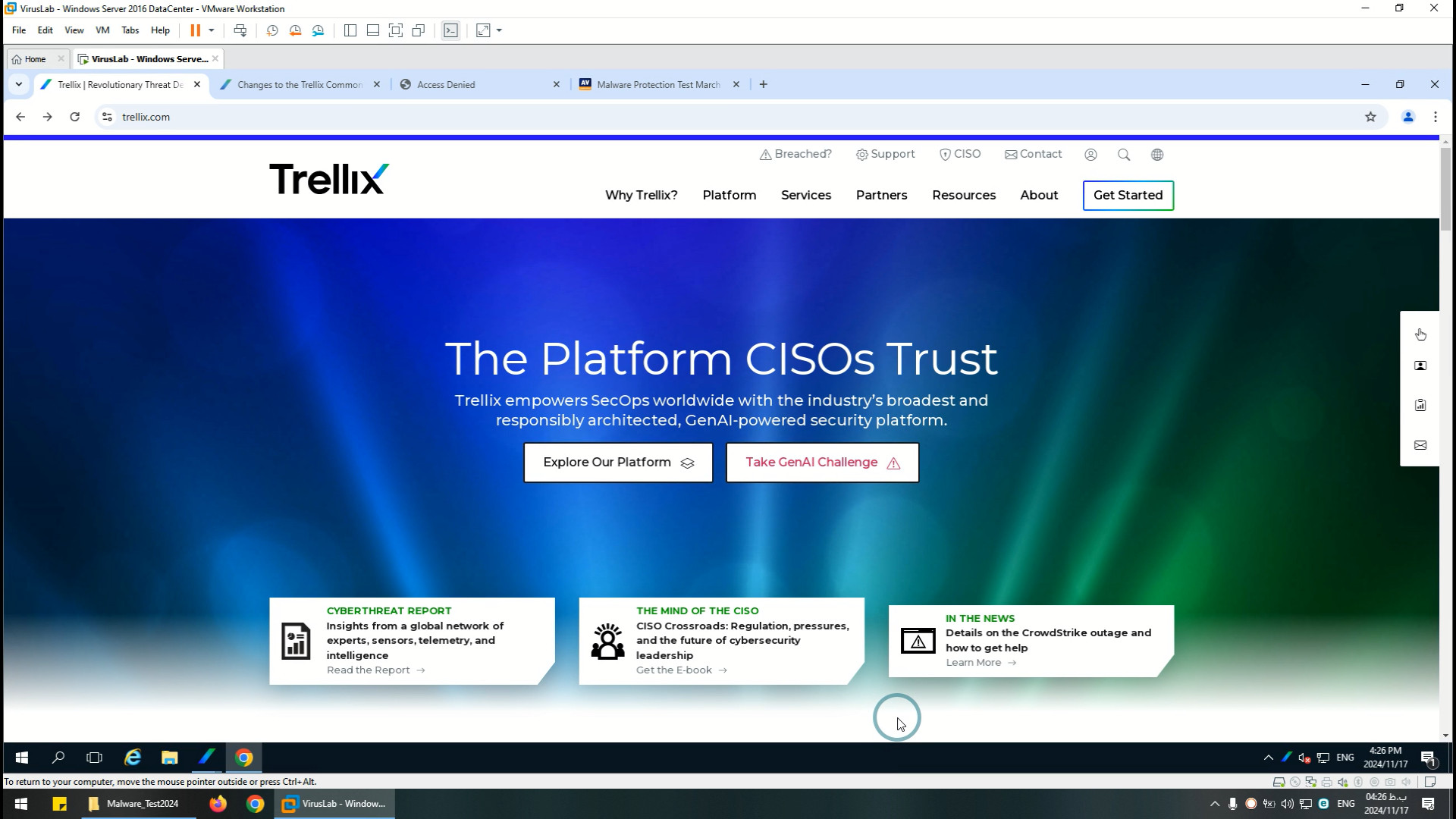Expand the Resources navigation menu

click(964, 195)
